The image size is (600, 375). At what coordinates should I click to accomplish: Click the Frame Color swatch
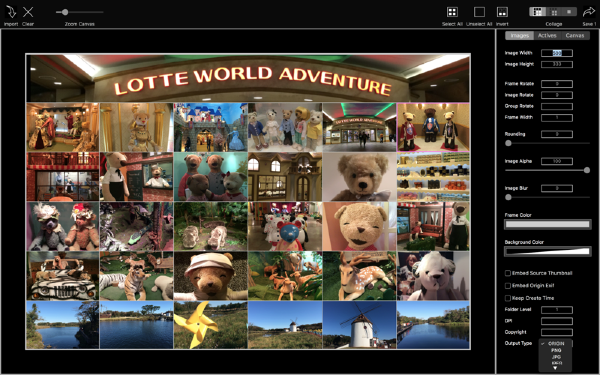[x=548, y=225]
